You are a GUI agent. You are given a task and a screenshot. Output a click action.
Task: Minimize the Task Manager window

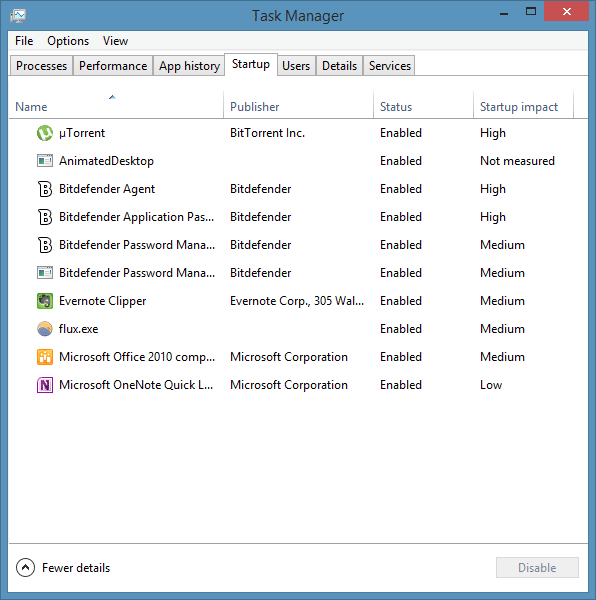[504, 12]
